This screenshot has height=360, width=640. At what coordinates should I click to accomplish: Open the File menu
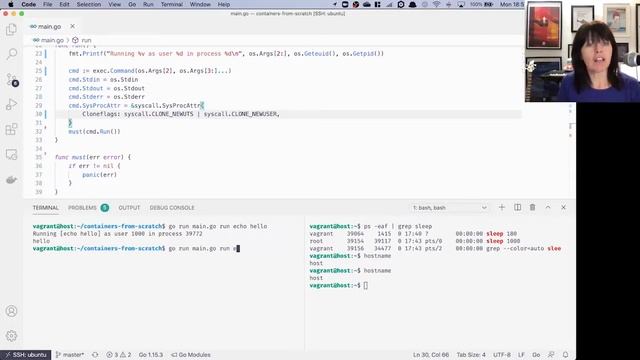click(x=48, y=4)
